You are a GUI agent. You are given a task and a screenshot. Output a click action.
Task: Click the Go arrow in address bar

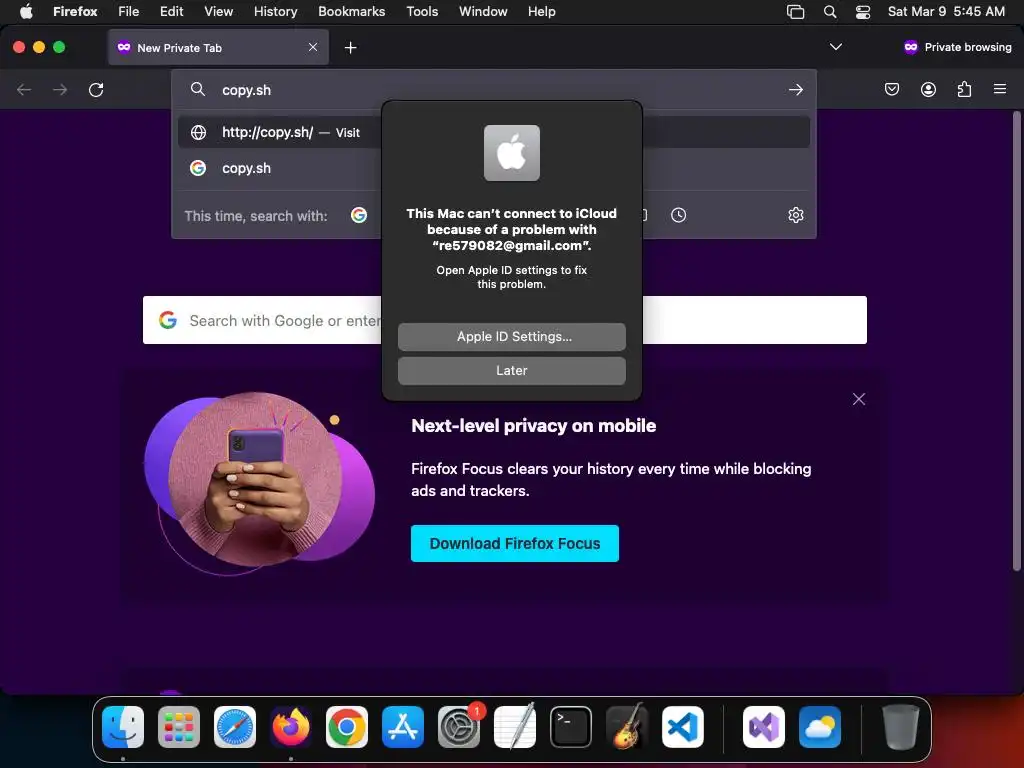(795, 89)
